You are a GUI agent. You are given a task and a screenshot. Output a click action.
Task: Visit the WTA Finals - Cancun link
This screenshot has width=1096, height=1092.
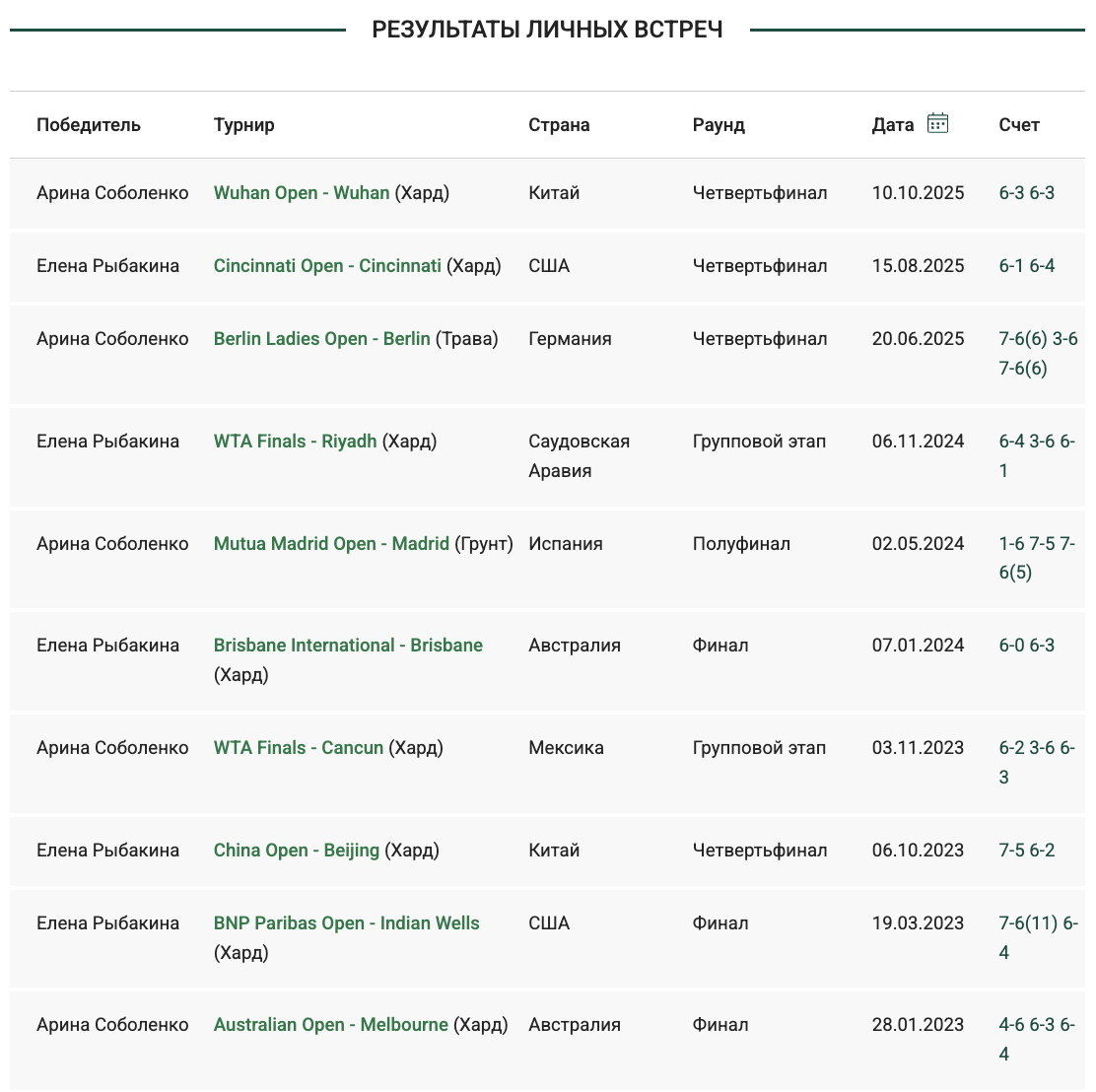299,748
